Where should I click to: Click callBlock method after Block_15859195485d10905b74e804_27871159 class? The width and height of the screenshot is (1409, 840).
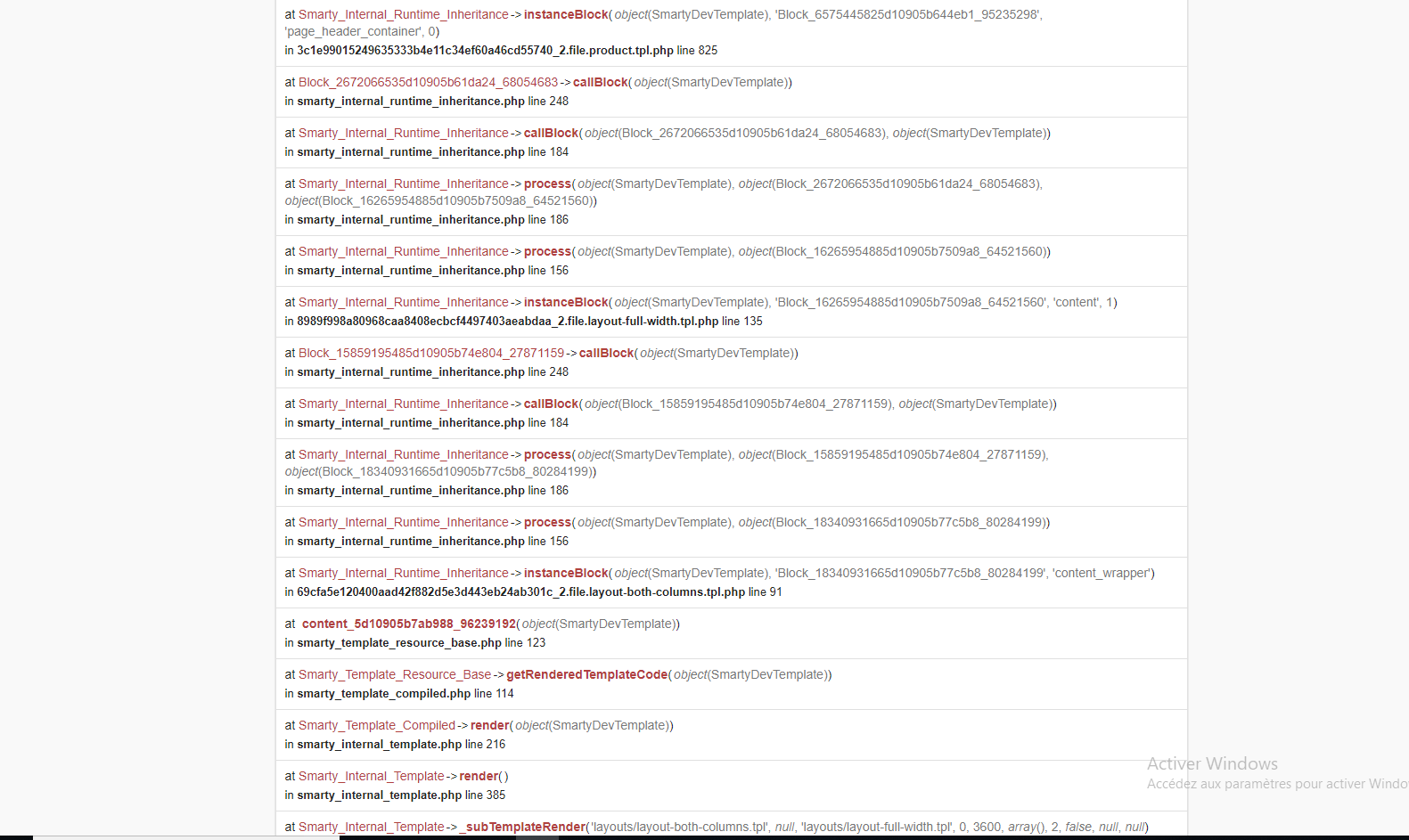[606, 353]
